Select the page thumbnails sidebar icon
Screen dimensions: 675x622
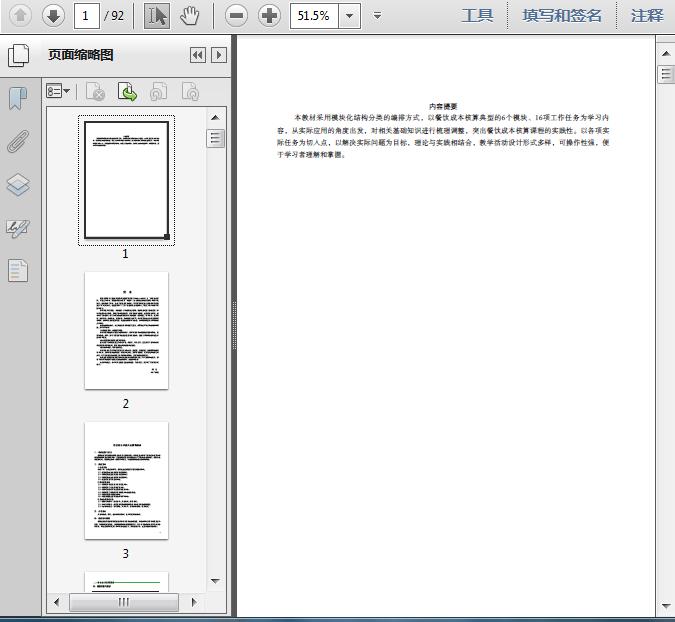pos(19,55)
